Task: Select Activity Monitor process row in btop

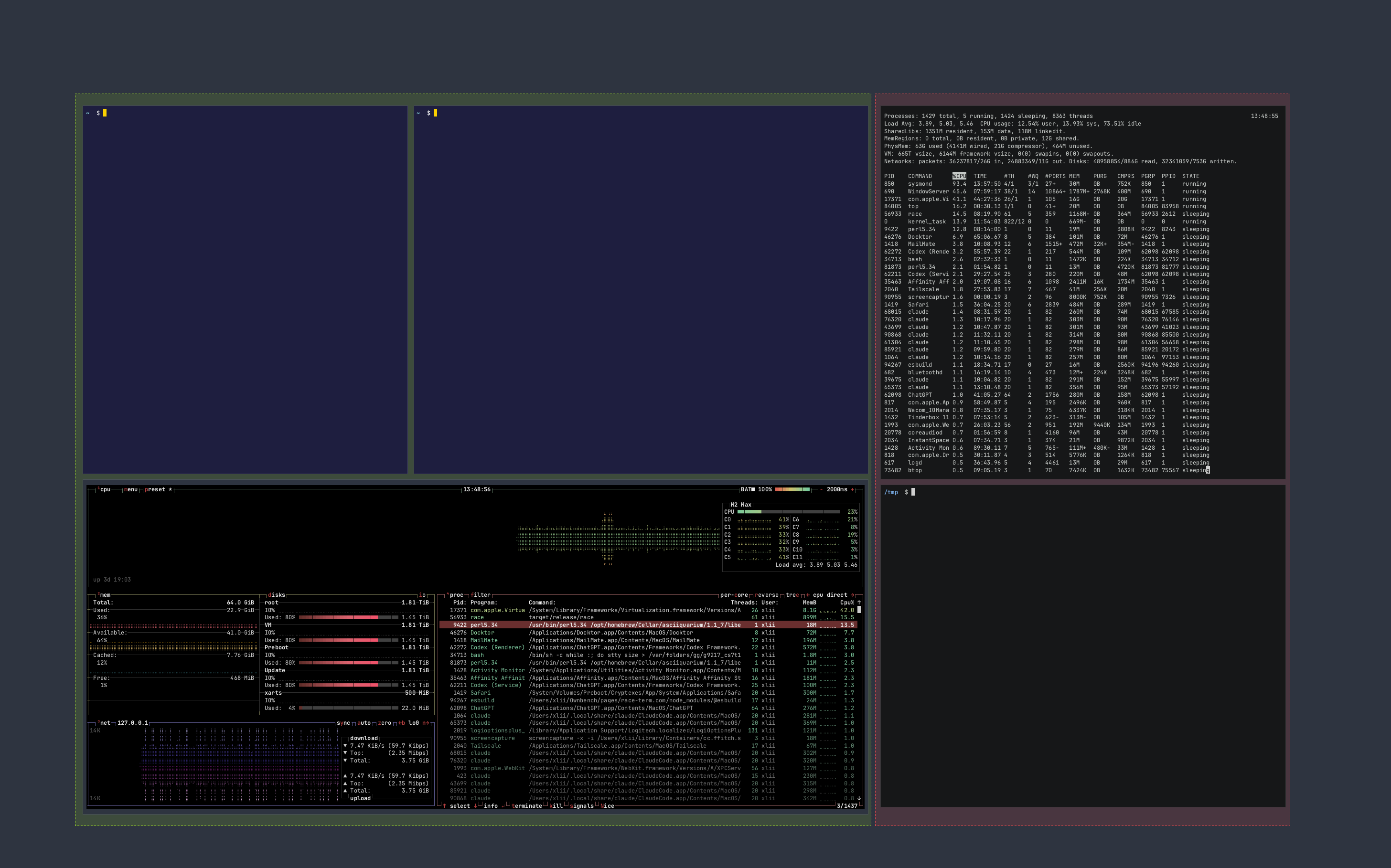Action: pos(648,670)
